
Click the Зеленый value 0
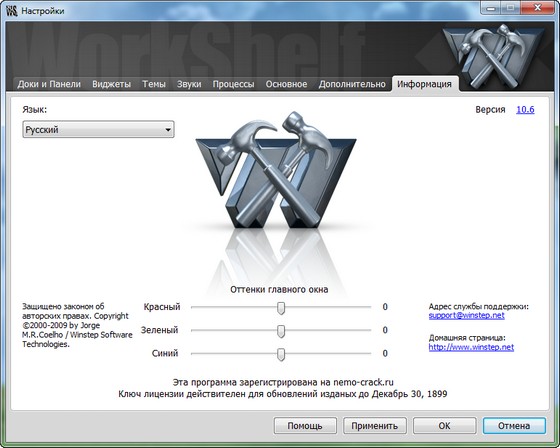tap(385, 330)
